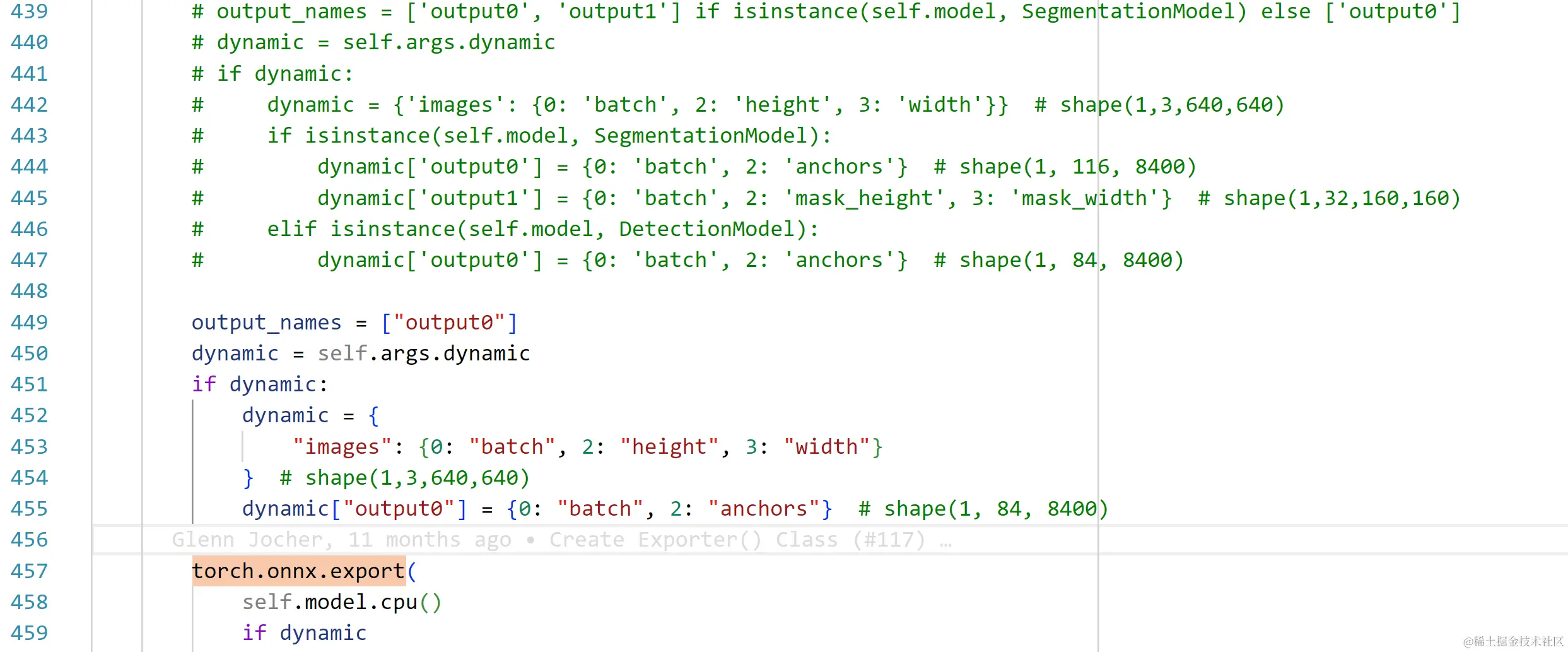Click self.model.cpu() on line 458
The width and height of the screenshot is (1568, 652).
342,602
